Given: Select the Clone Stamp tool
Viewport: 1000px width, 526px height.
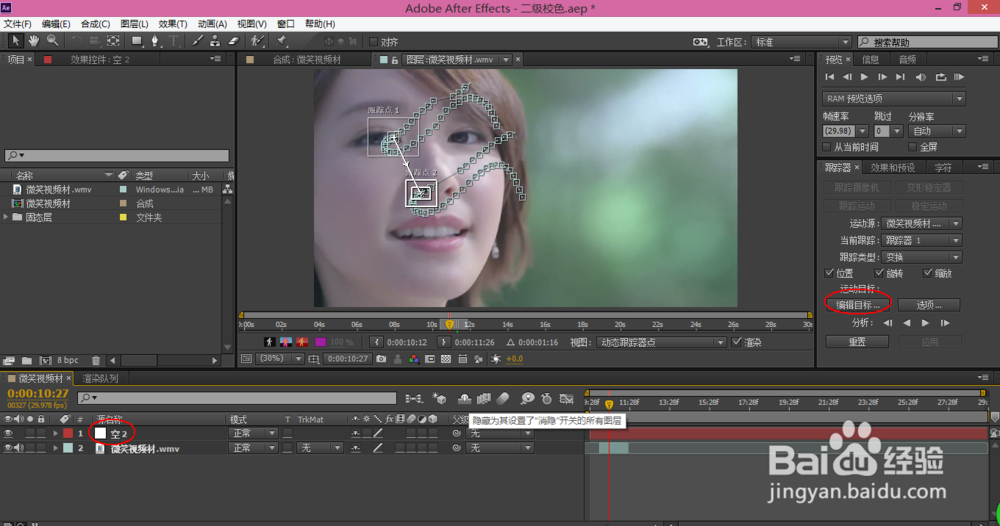Looking at the screenshot, I should click(215, 41).
